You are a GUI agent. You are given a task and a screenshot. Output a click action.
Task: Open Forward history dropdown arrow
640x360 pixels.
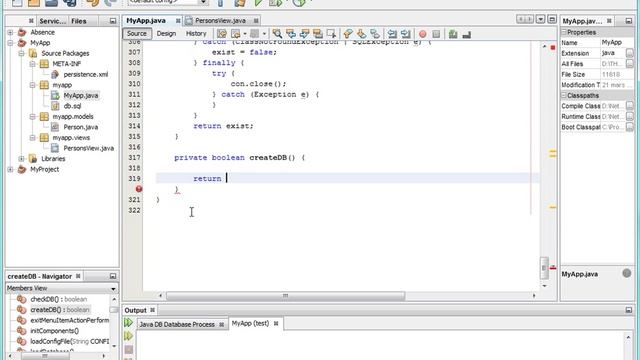[264, 33]
